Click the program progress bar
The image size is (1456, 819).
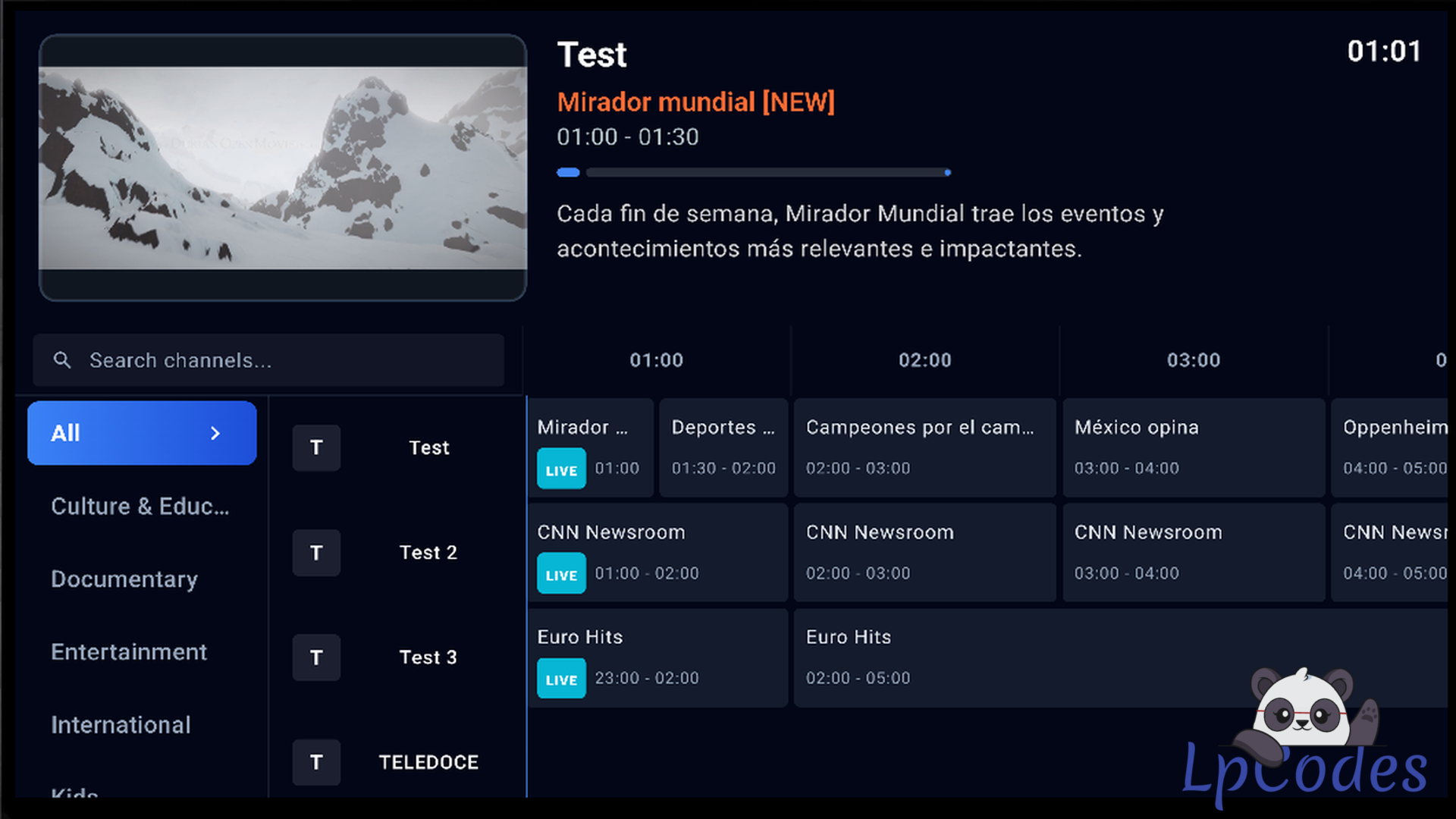click(x=766, y=173)
